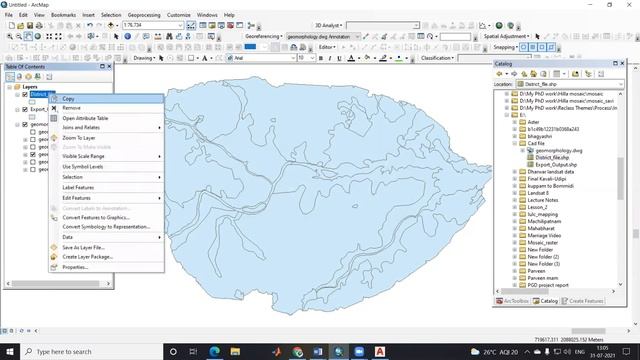Open the Georeferencing dropdown menu
The width and height of the screenshot is (640, 360).
pyautogui.click(x=264, y=36)
